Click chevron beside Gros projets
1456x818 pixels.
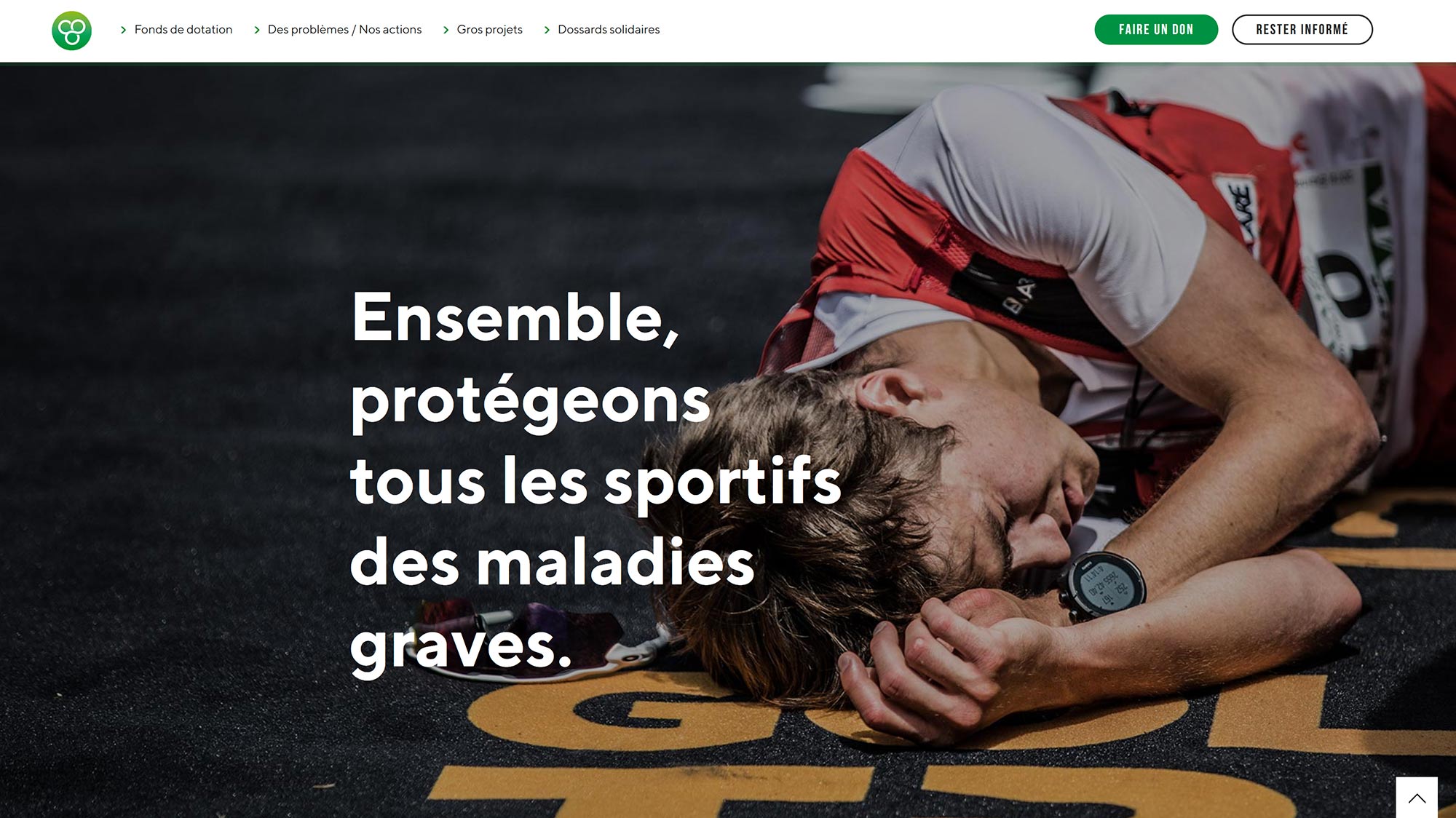coord(446,30)
